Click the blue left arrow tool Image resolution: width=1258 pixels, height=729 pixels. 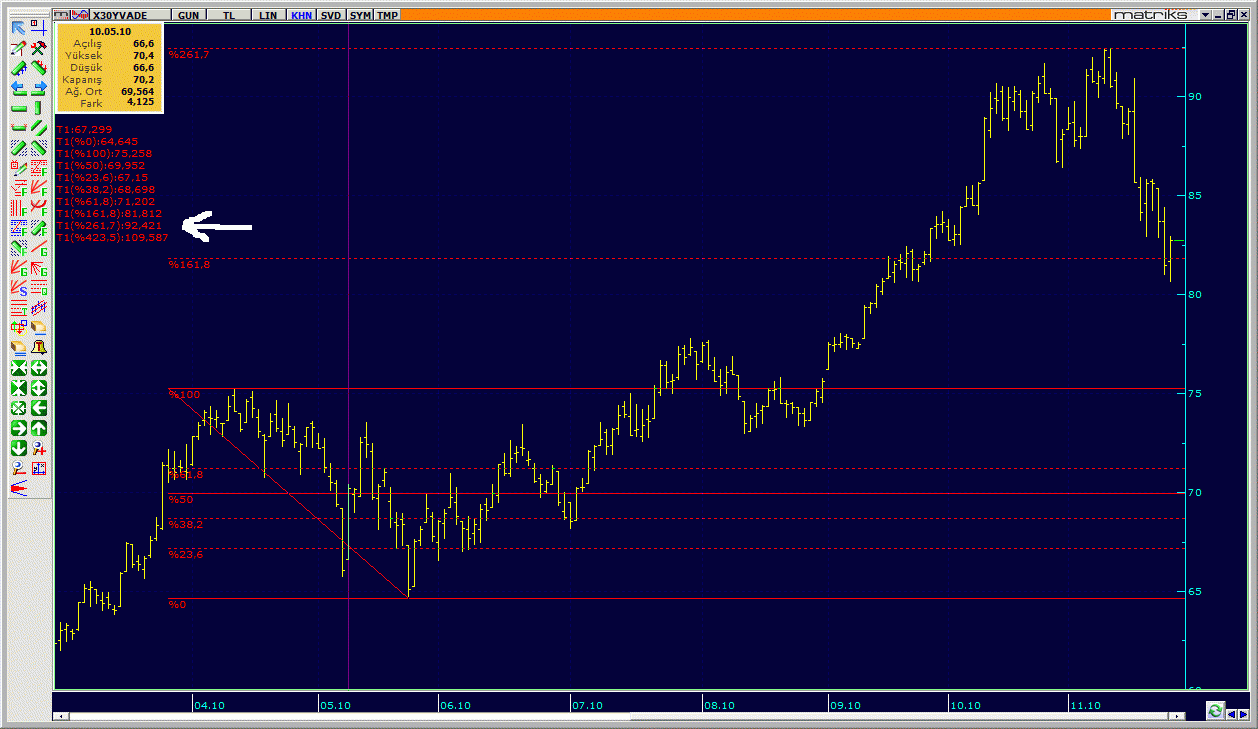pyautogui.click(x=18, y=88)
